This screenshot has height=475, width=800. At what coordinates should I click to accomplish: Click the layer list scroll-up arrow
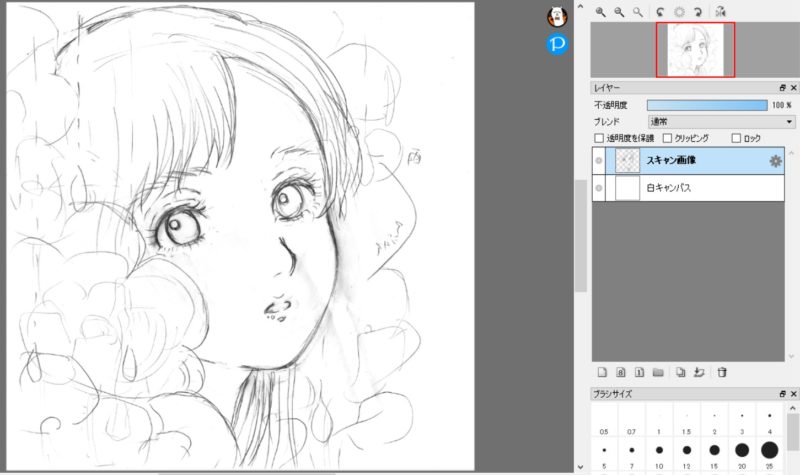(x=791, y=153)
